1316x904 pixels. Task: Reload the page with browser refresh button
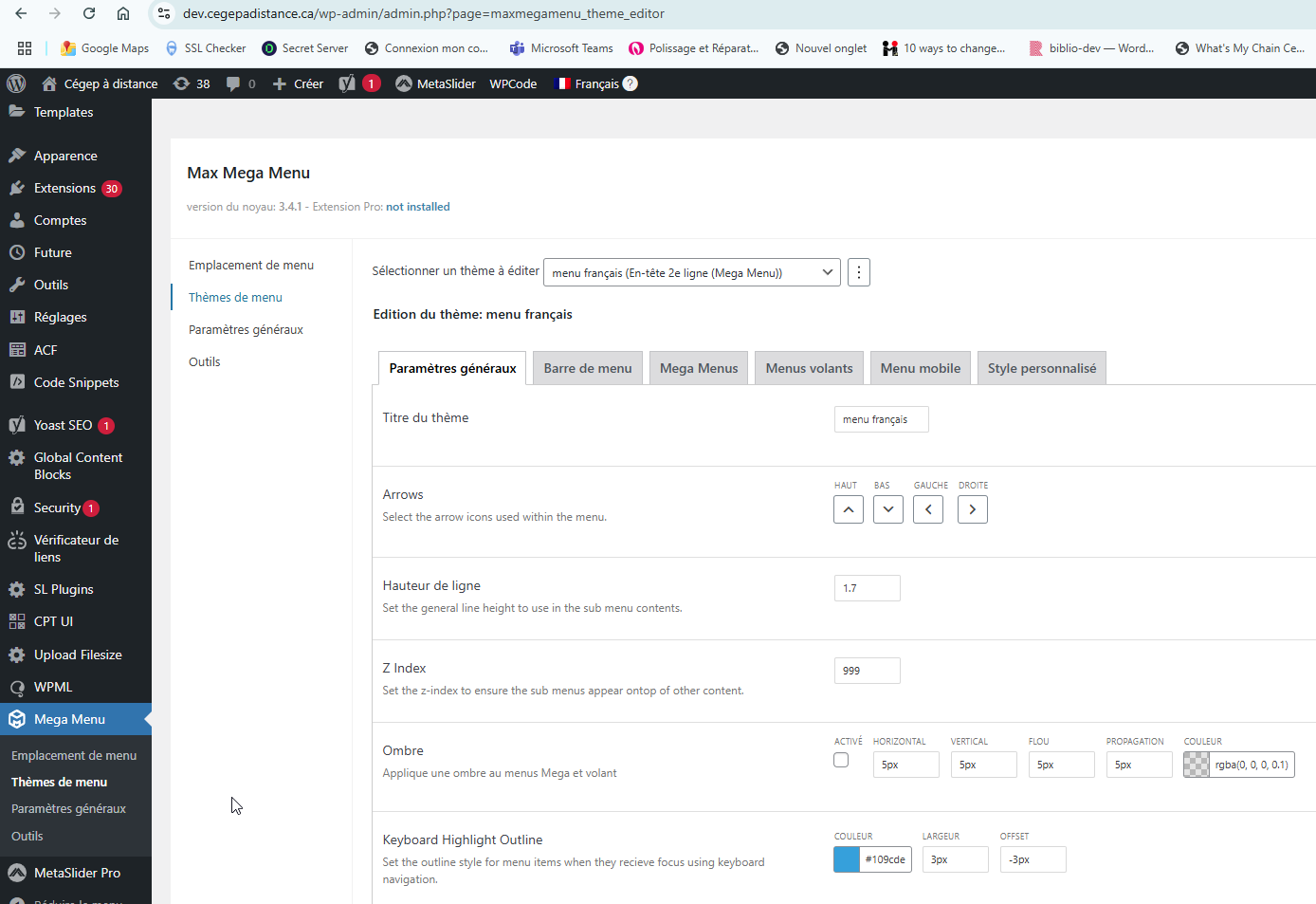[x=89, y=13]
